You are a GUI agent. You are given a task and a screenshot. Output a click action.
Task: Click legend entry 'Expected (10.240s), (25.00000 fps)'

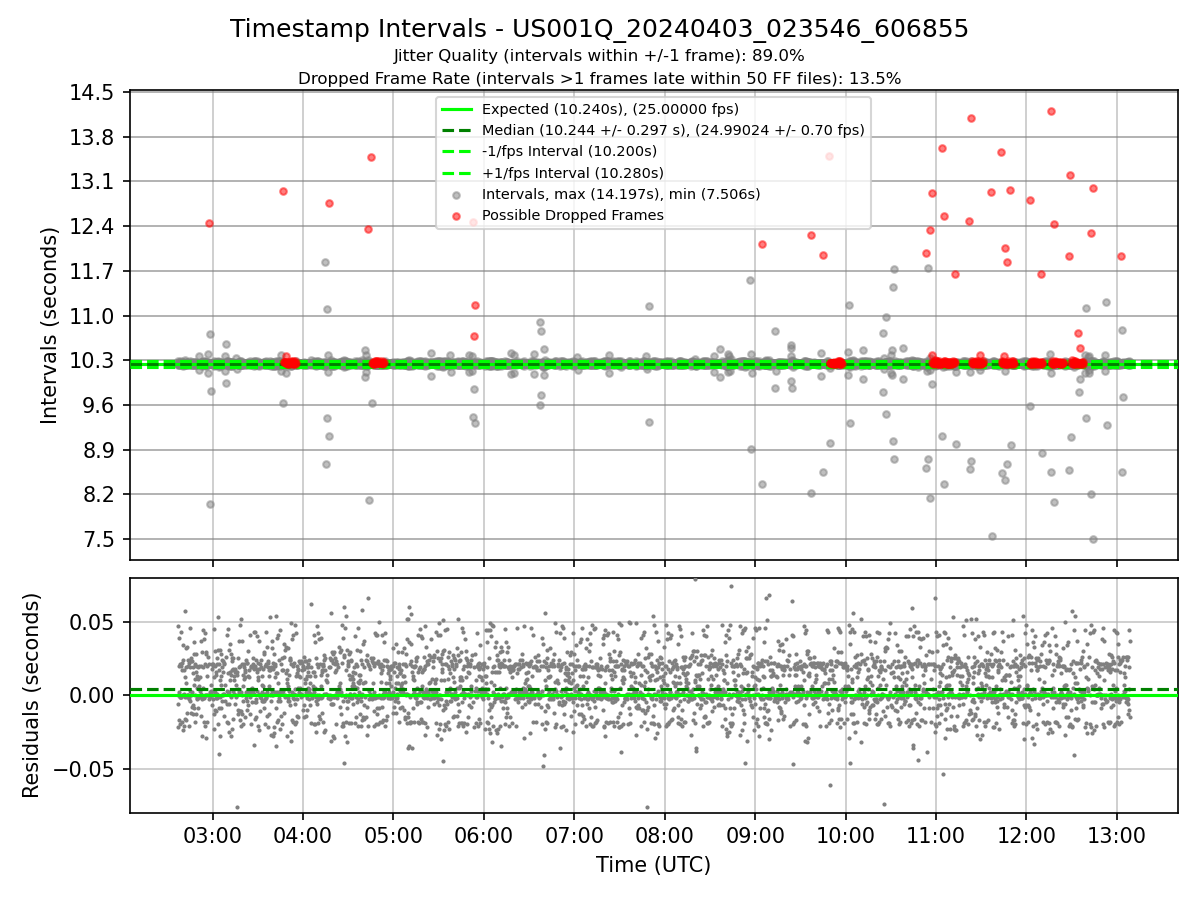tap(610, 109)
